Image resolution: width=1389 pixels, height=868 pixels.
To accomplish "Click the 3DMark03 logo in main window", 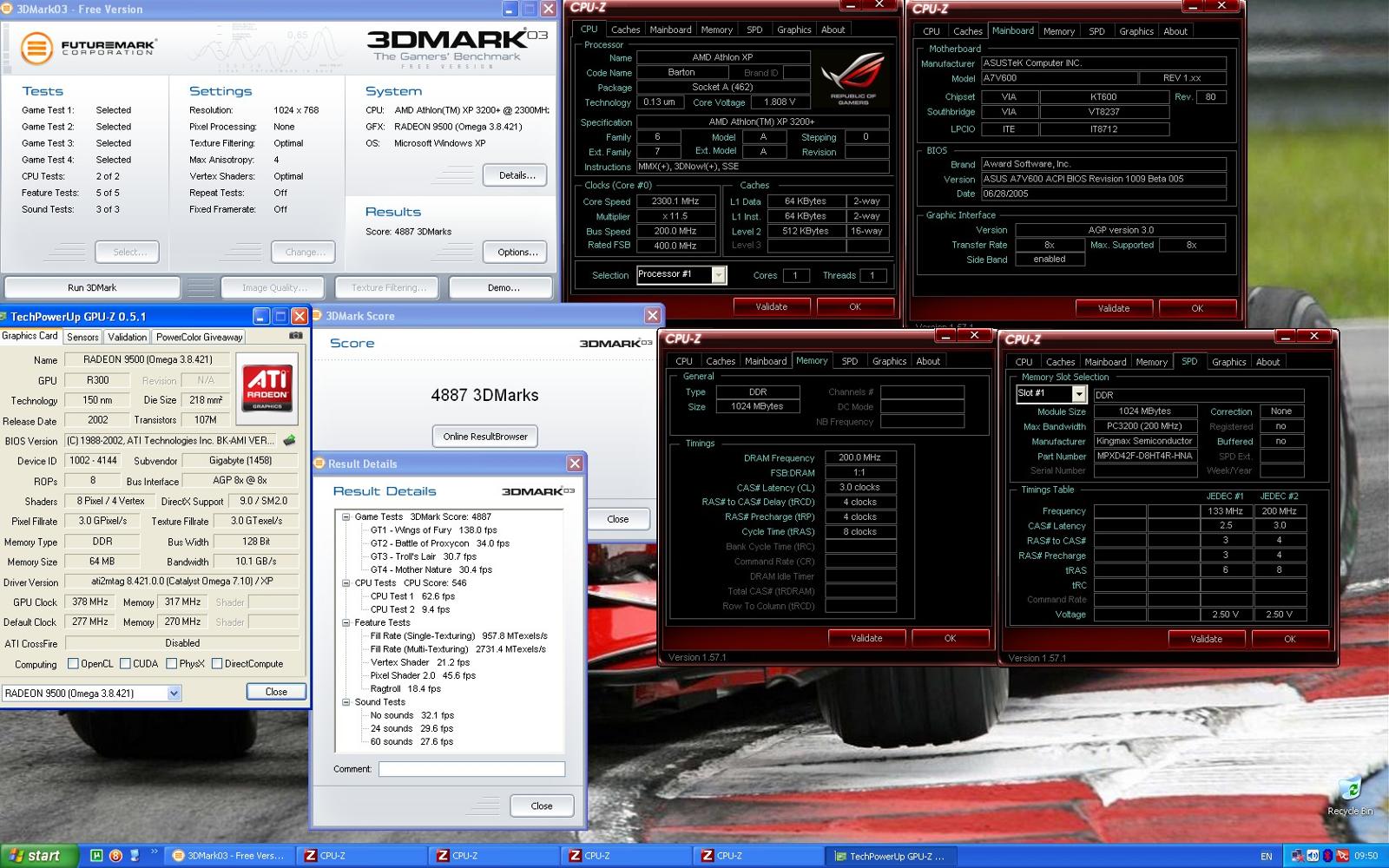I will pyautogui.click(x=458, y=47).
